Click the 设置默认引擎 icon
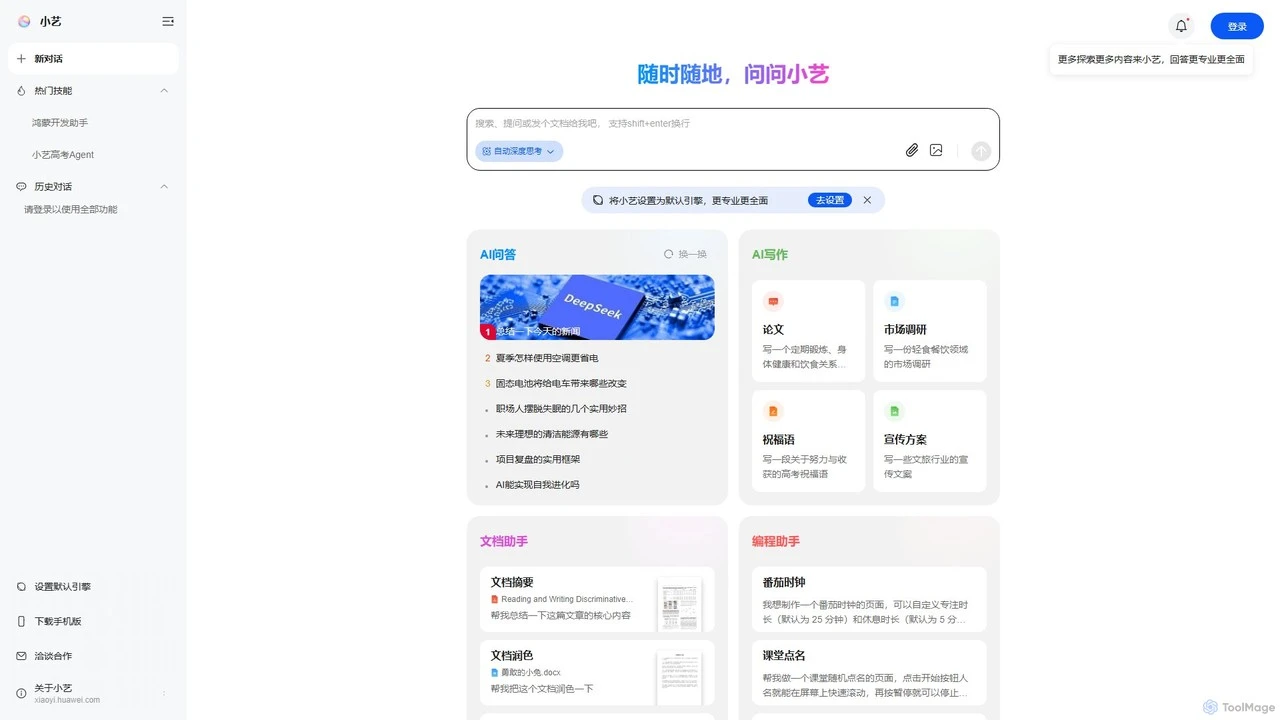The image size is (1280, 720). click(22, 587)
